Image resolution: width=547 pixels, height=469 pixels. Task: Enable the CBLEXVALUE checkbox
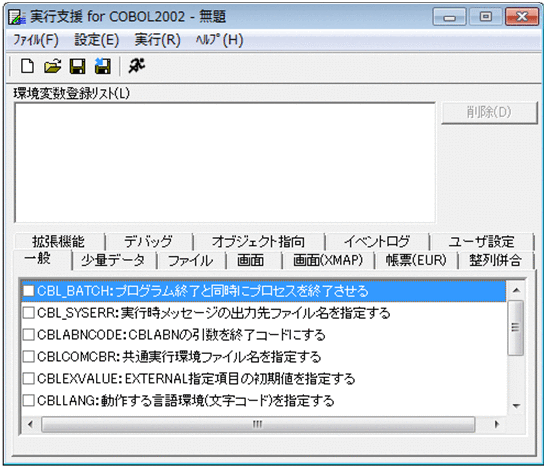point(29,379)
